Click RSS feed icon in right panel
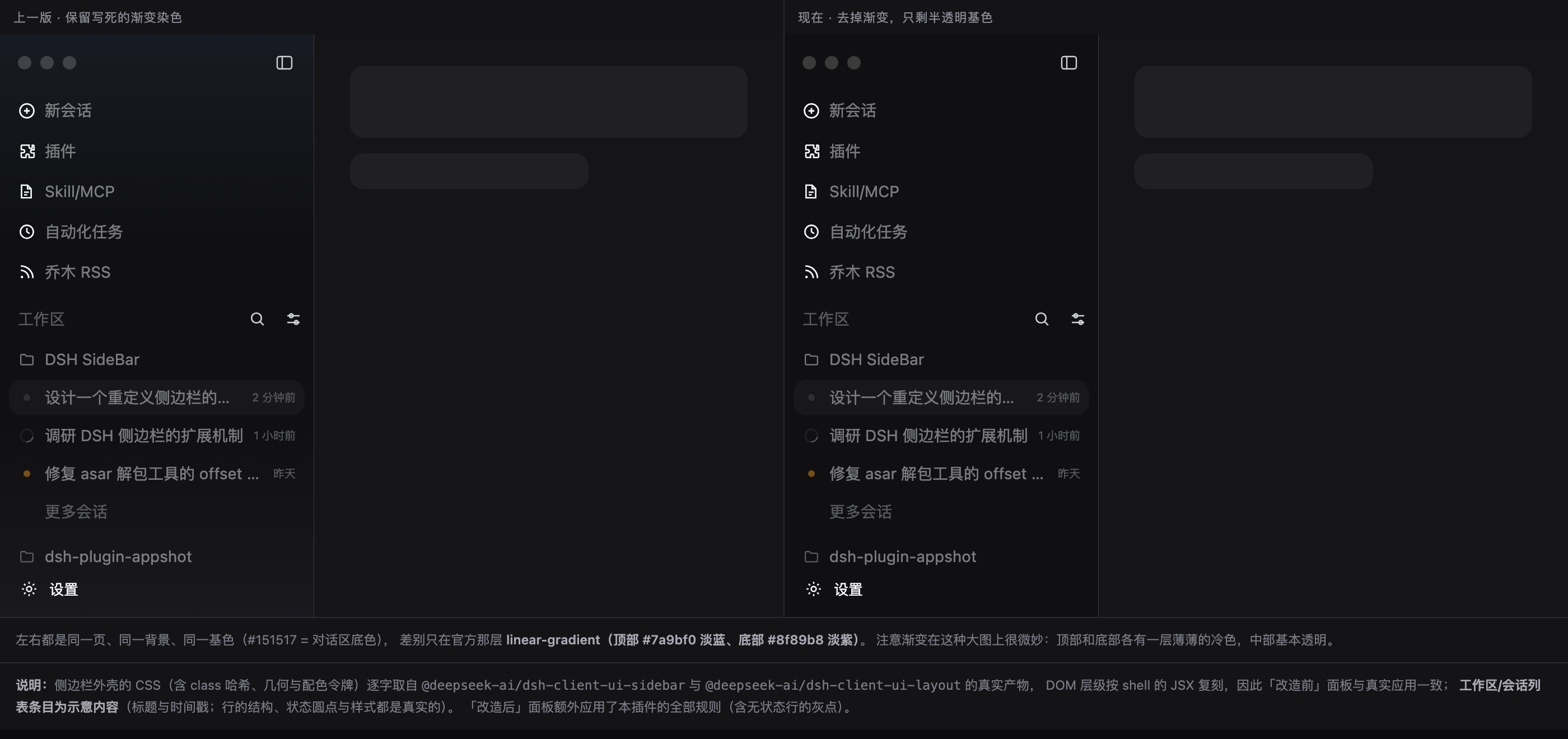This screenshot has width=1568, height=739. [x=811, y=272]
